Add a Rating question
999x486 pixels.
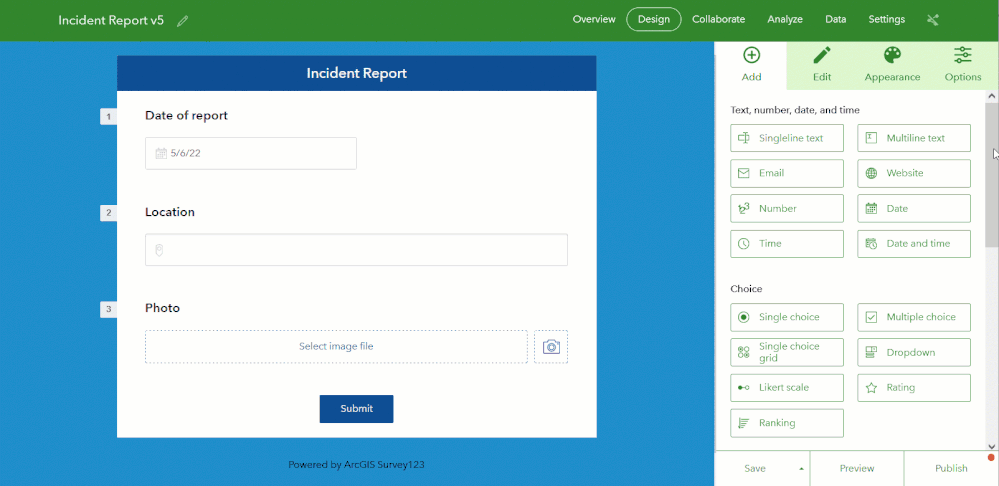[x=914, y=387]
